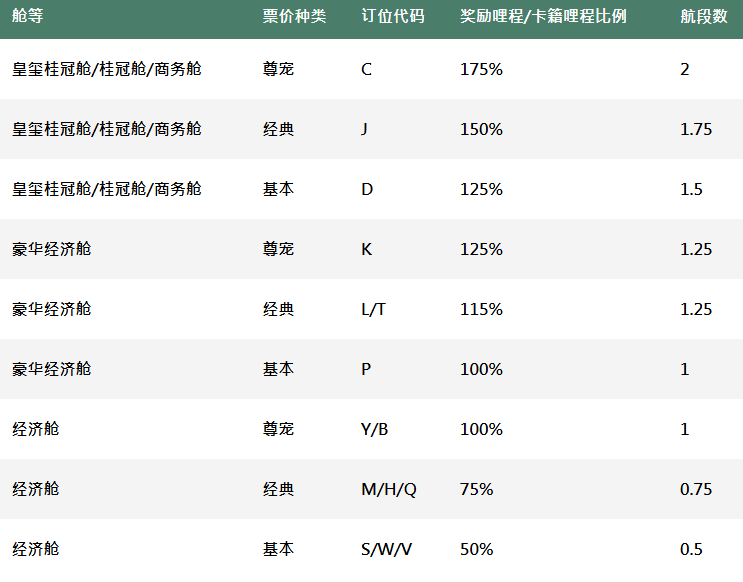
Task: Click 尊宠 fare type in Y/B row
Action: click(278, 429)
